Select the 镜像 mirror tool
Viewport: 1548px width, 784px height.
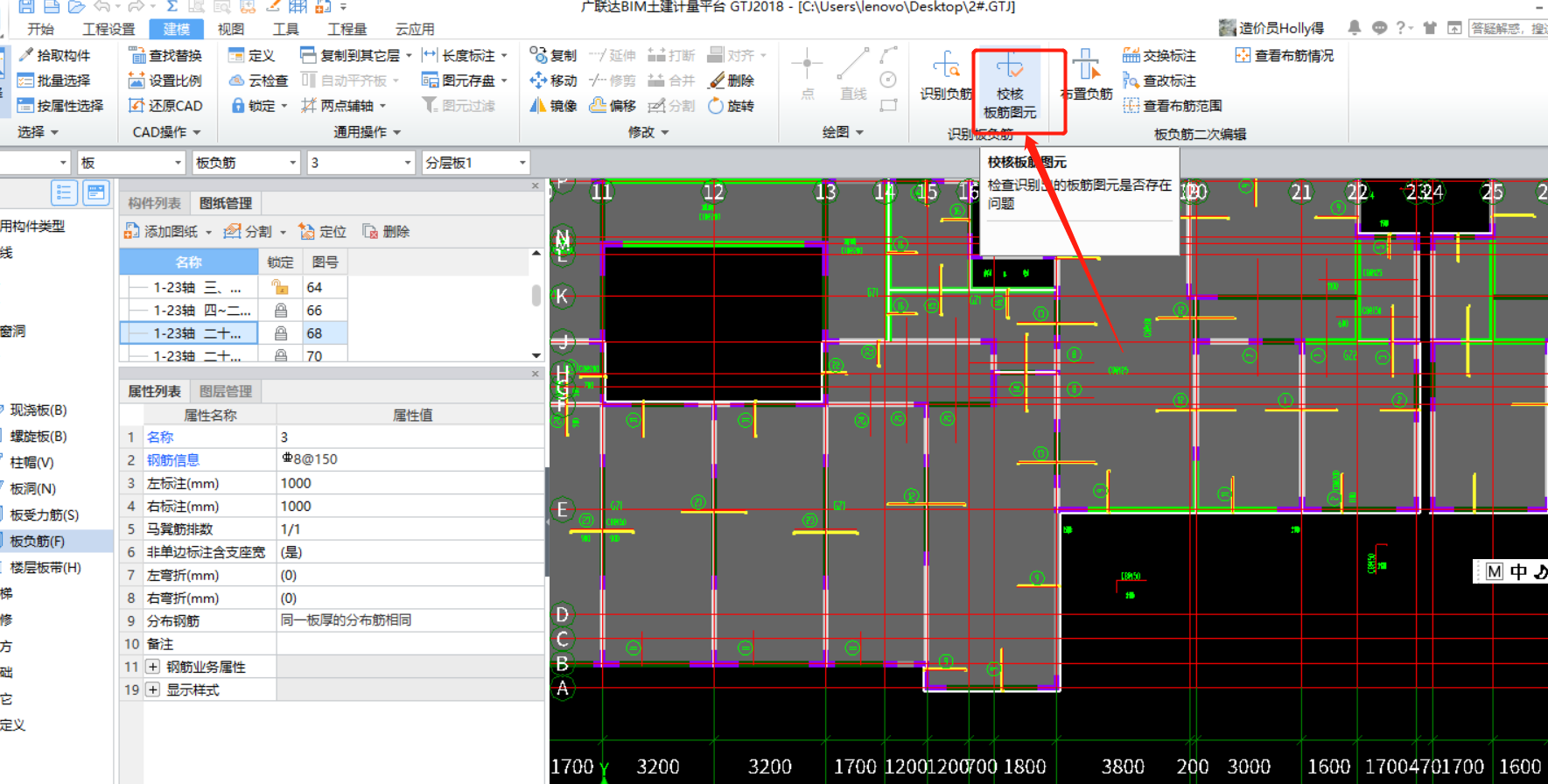[553, 106]
